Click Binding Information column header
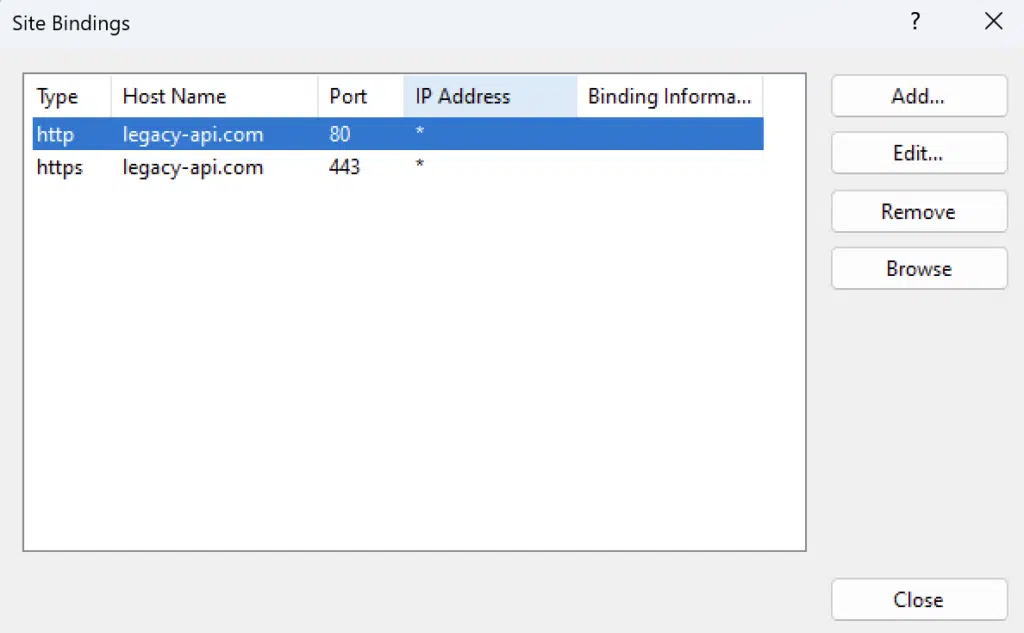Viewport: 1024px width, 633px height. tap(668, 97)
